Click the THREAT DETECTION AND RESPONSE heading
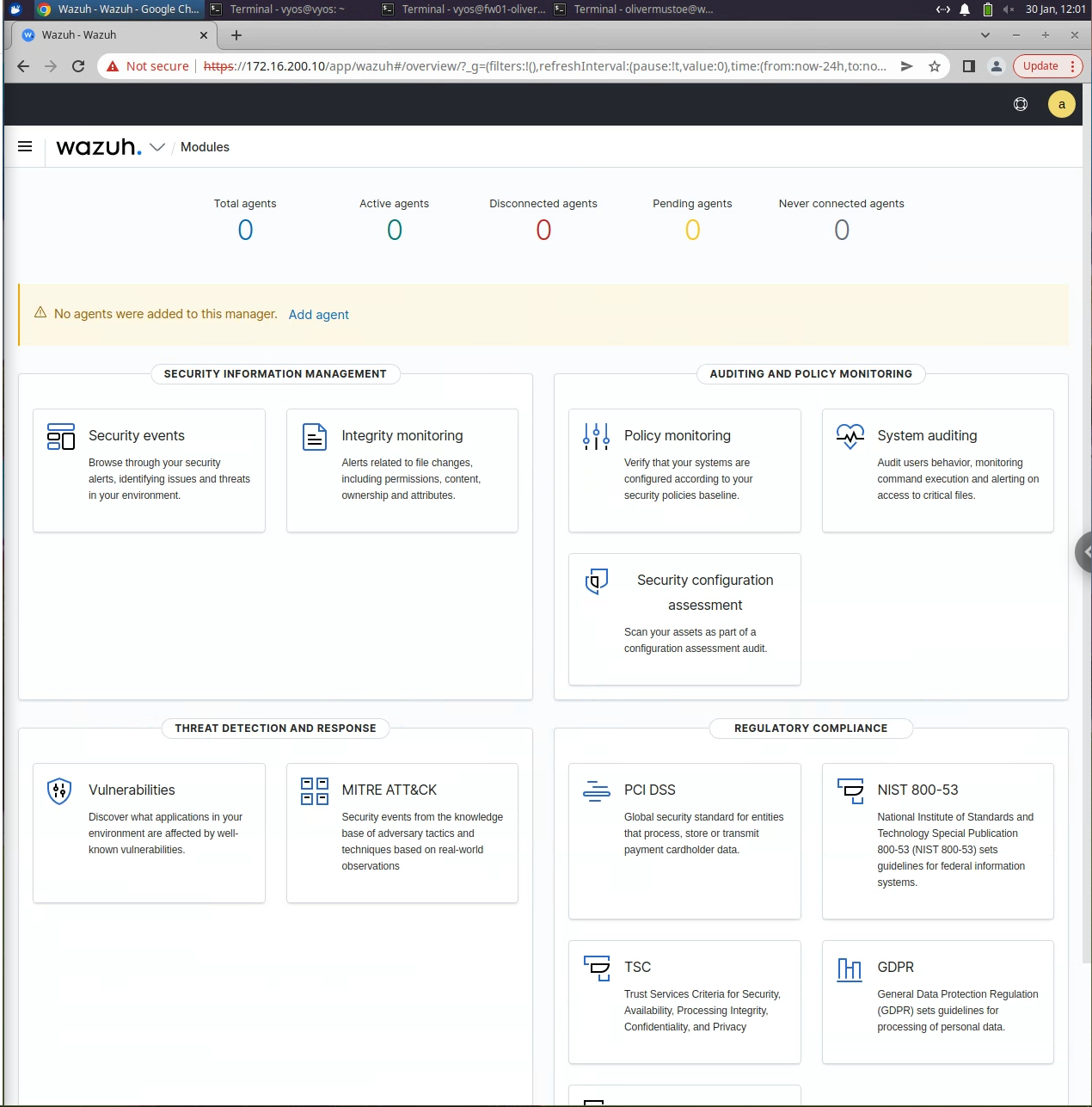 point(275,729)
